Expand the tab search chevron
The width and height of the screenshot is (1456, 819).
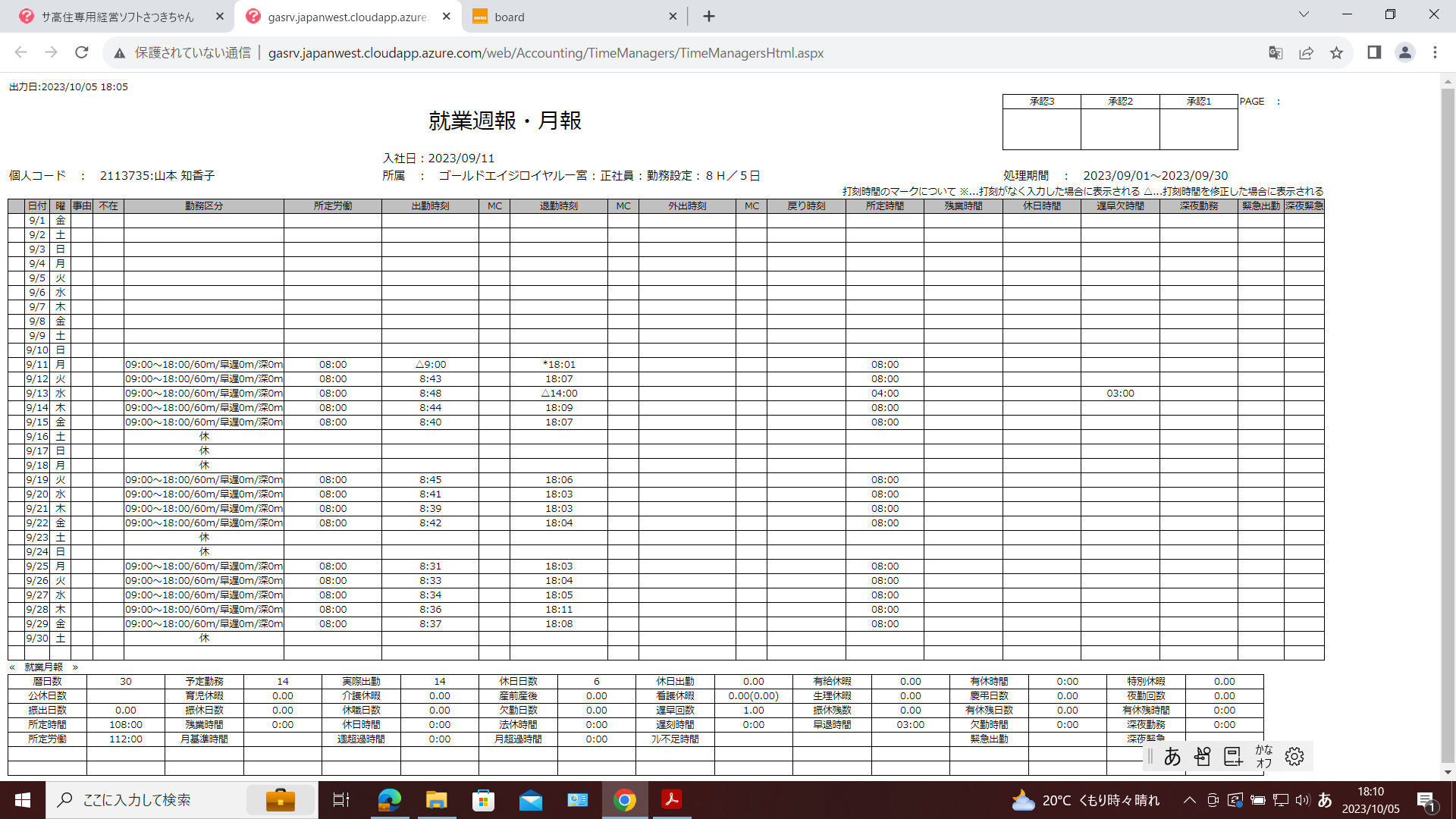[1304, 14]
